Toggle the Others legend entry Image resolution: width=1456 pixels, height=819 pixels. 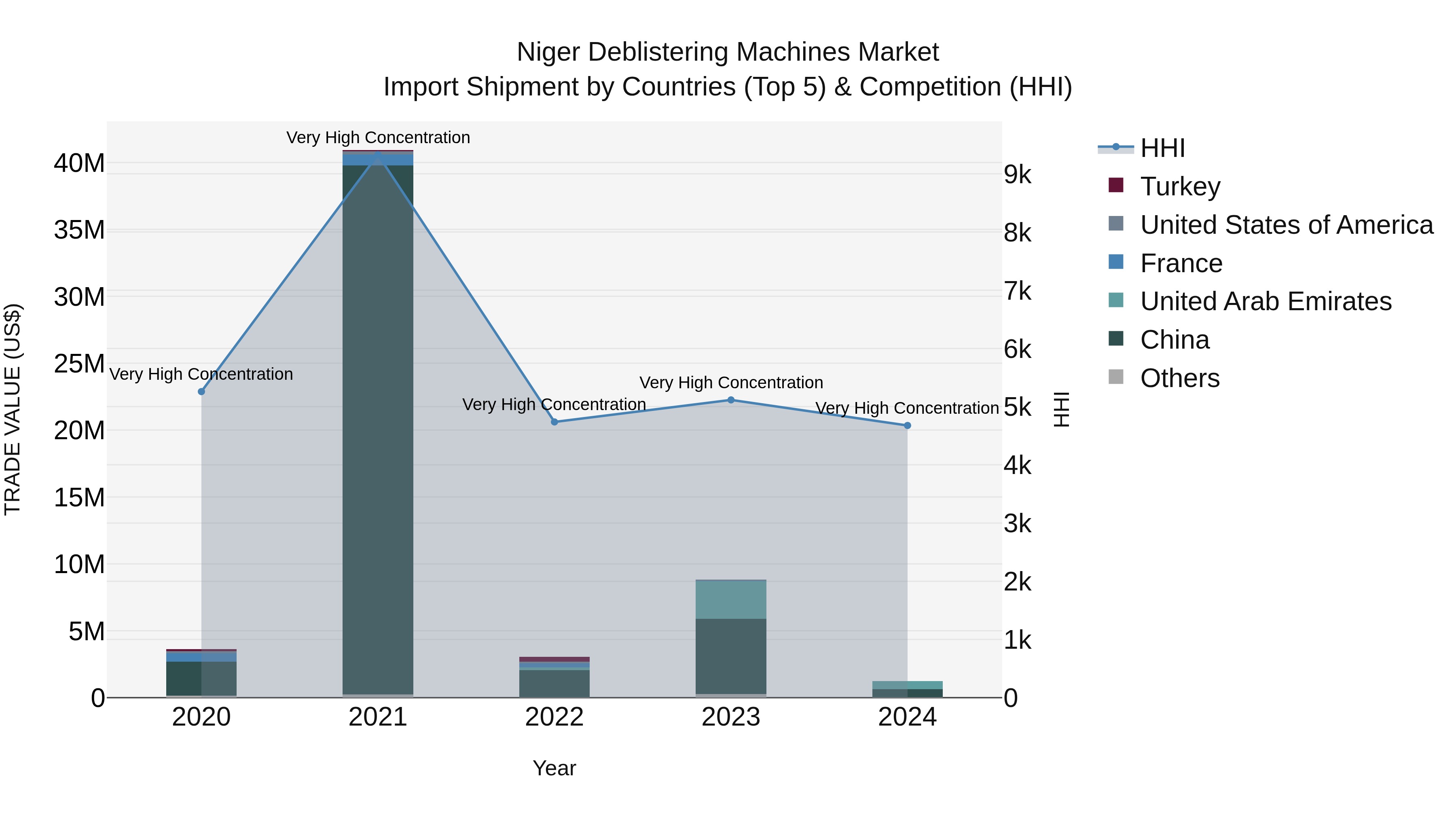(1164, 378)
